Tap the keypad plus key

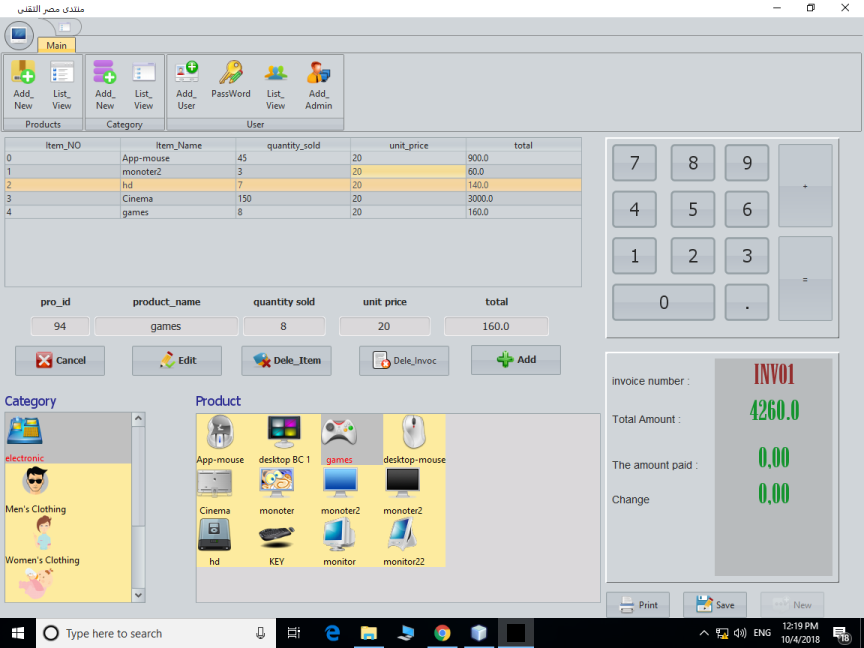tap(805, 186)
